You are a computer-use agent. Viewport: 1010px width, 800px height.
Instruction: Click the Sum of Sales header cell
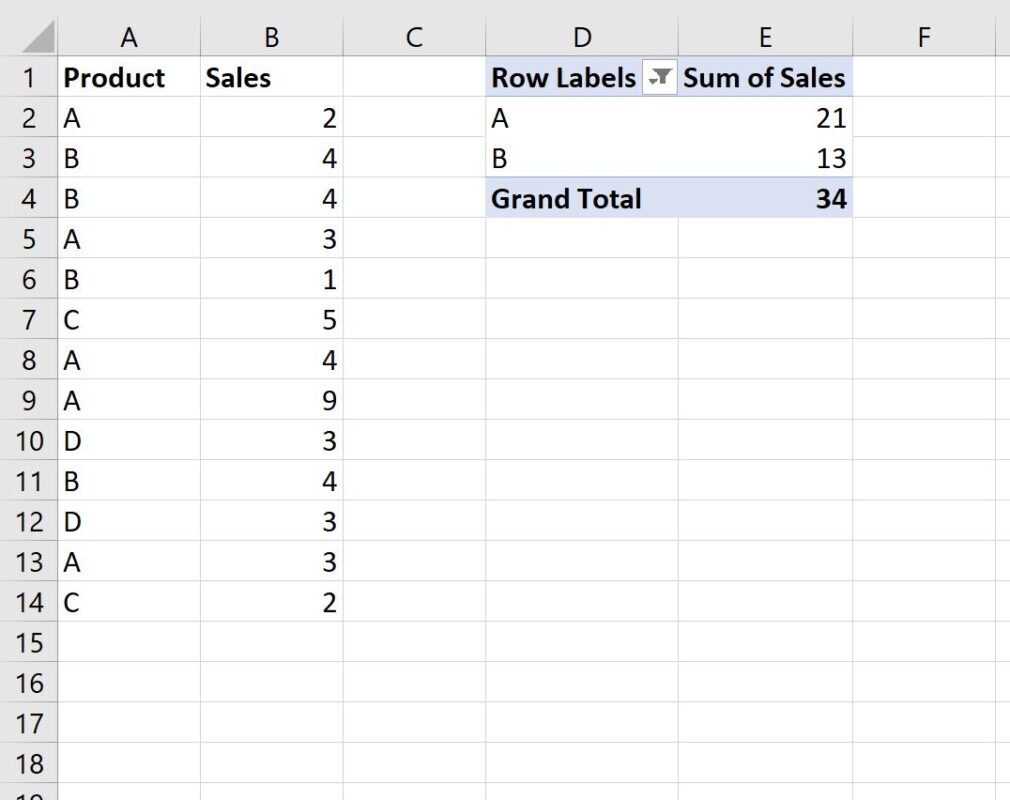(x=765, y=78)
